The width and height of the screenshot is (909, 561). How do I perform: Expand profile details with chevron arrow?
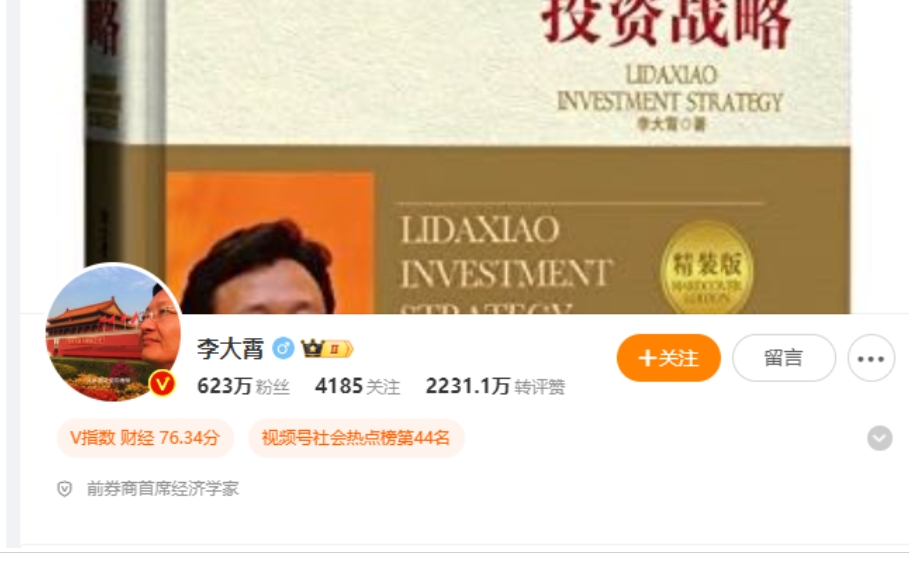[879, 438]
